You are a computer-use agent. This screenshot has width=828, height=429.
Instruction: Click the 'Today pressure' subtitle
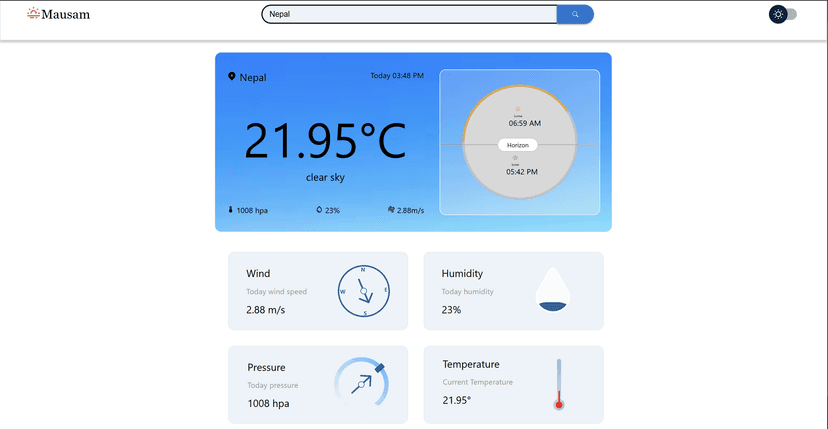[272, 385]
